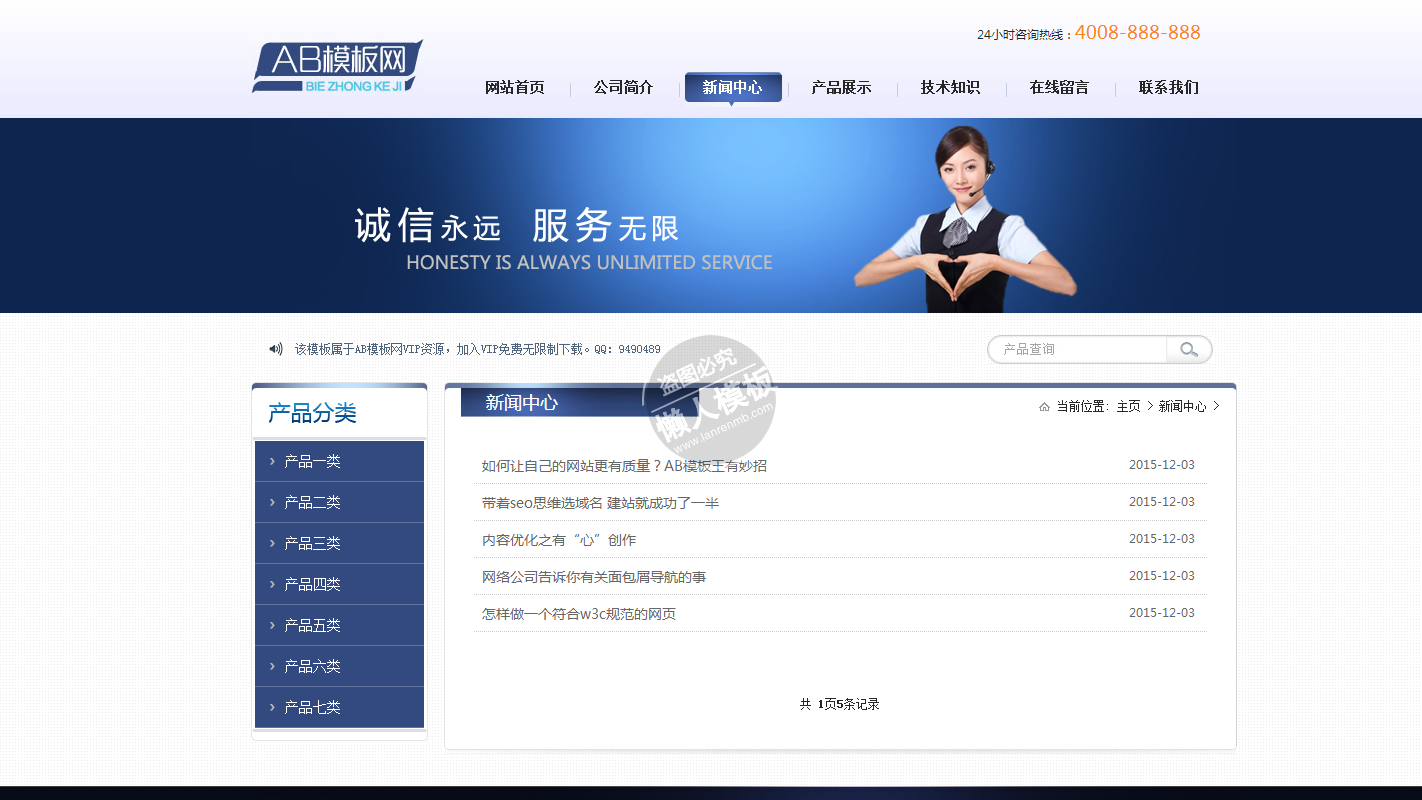
Task: Click the speaker announcement icon
Action: (x=275, y=349)
